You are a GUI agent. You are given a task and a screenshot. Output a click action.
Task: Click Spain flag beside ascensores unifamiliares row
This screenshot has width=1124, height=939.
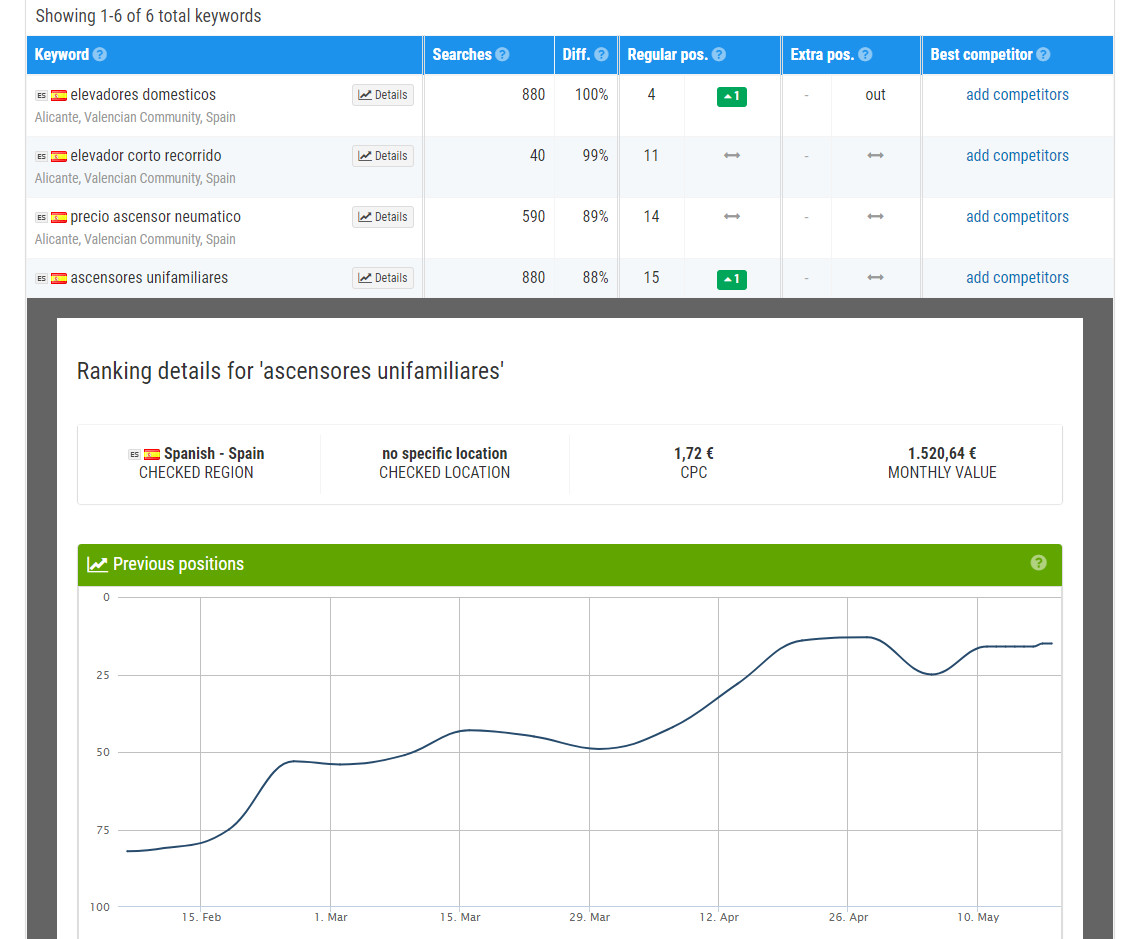[59, 278]
